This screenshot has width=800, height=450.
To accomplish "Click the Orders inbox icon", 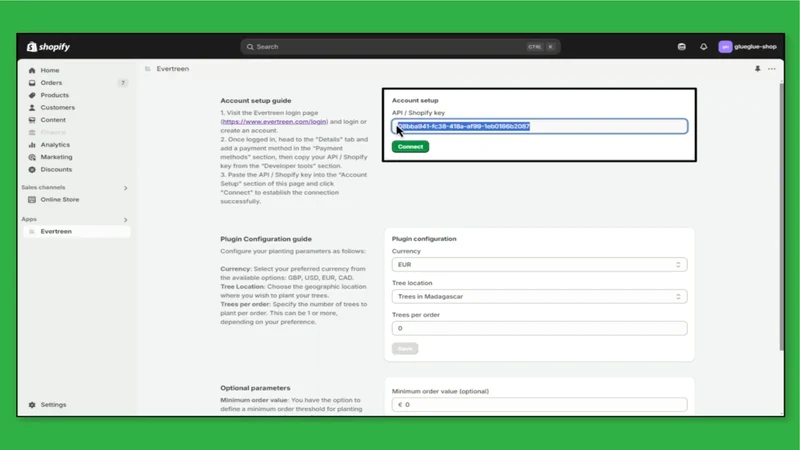I will tap(32, 83).
